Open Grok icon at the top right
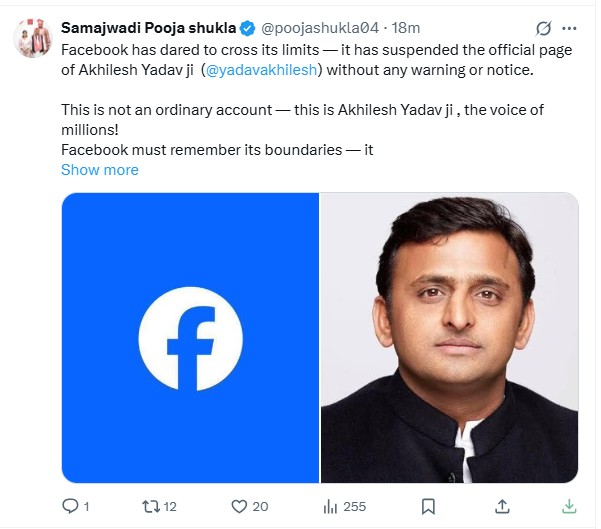The height and width of the screenshot is (529, 601). [543, 27]
